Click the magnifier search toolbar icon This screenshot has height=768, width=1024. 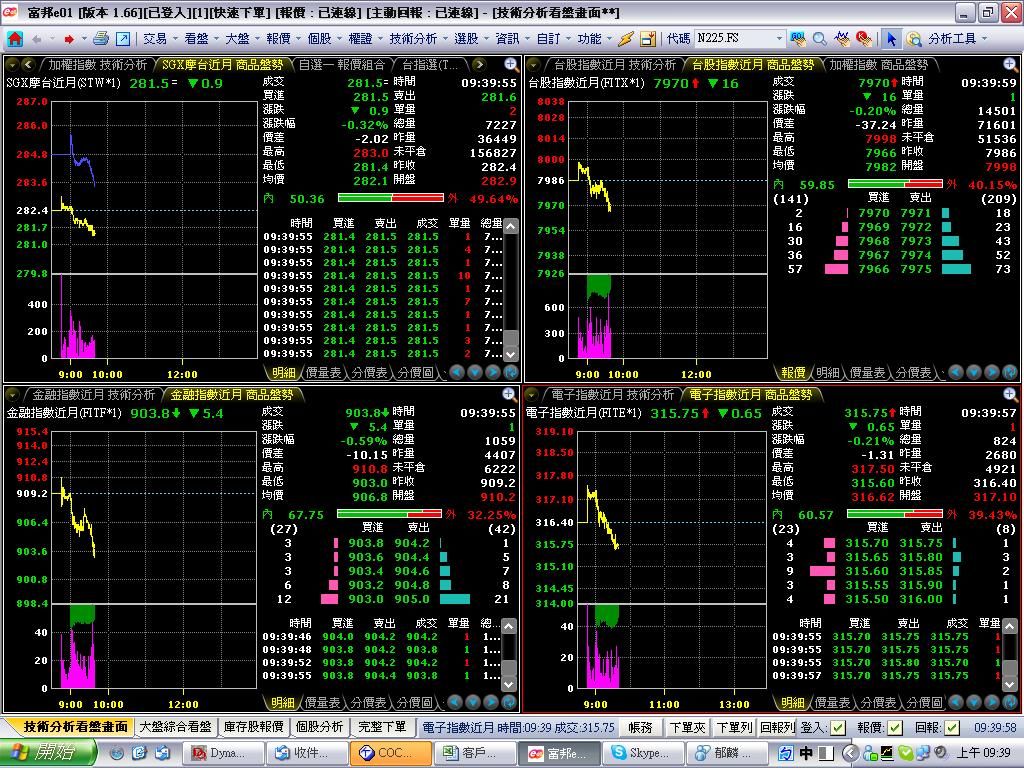click(820, 39)
